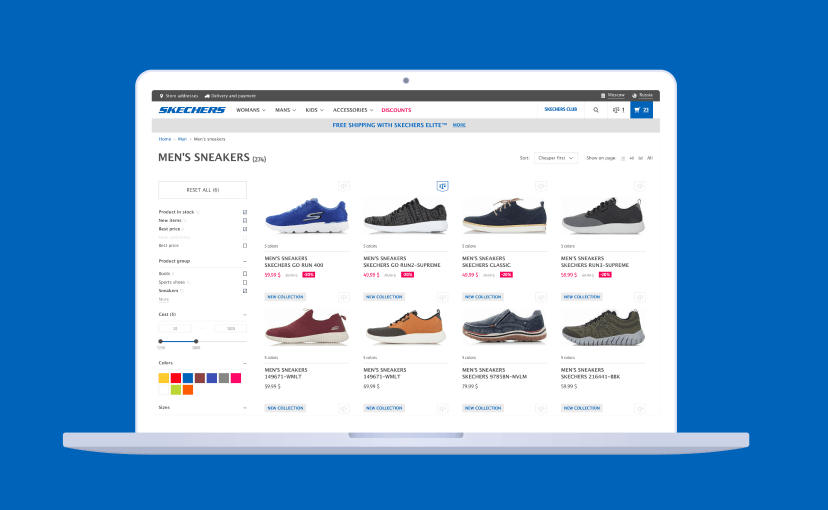This screenshot has width=828, height=510.
Task: Click the cost slider right handle
Action: coord(196,342)
